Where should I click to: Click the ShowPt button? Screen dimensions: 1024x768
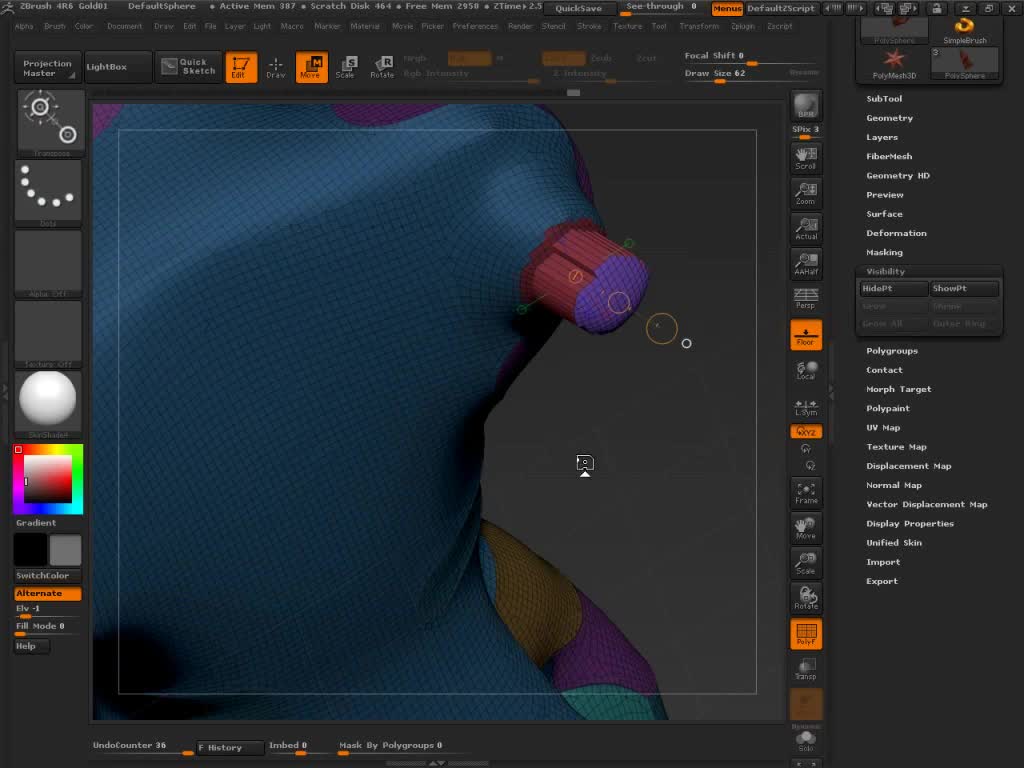965,289
